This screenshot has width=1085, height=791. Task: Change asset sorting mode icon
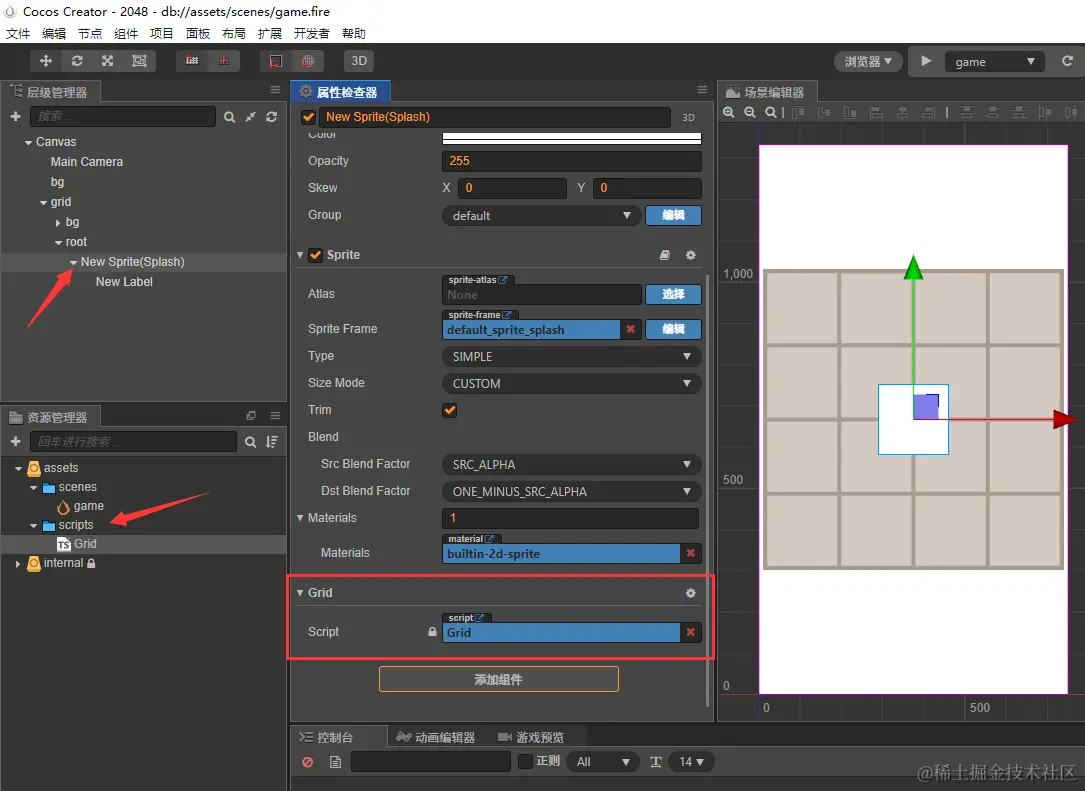pyautogui.click(x=272, y=442)
